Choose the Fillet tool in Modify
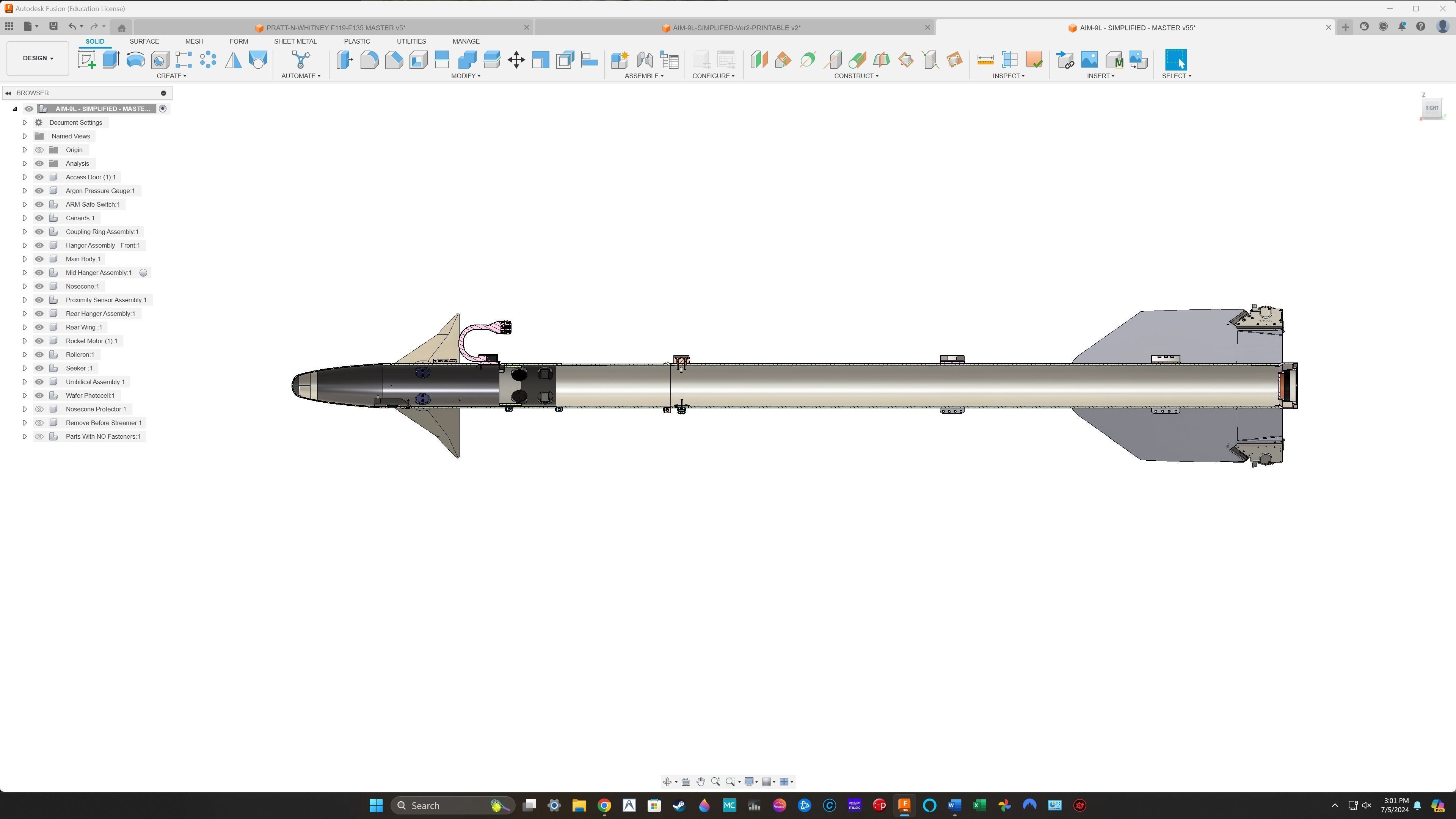The height and width of the screenshot is (819, 1456). (x=369, y=60)
